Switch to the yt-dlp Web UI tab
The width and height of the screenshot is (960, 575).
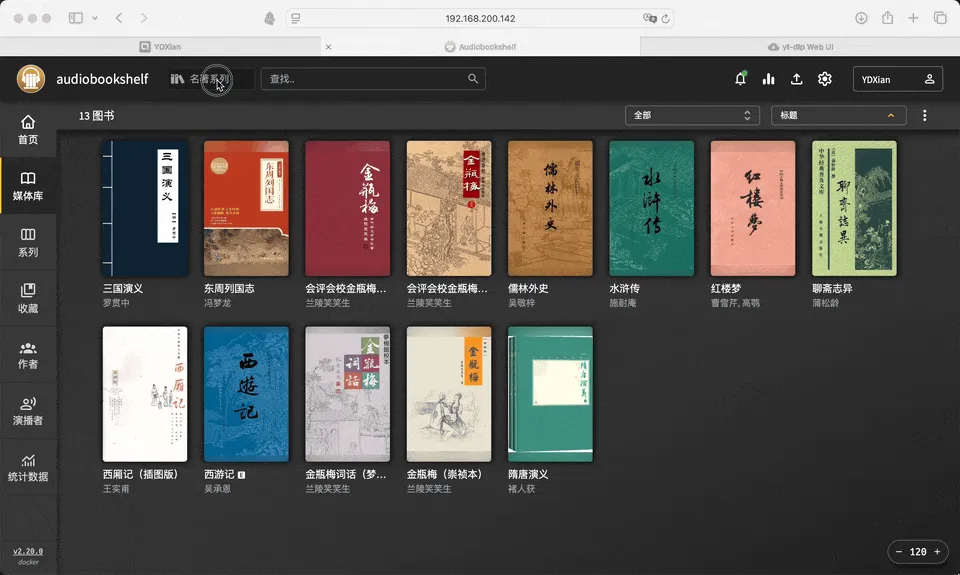802,47
